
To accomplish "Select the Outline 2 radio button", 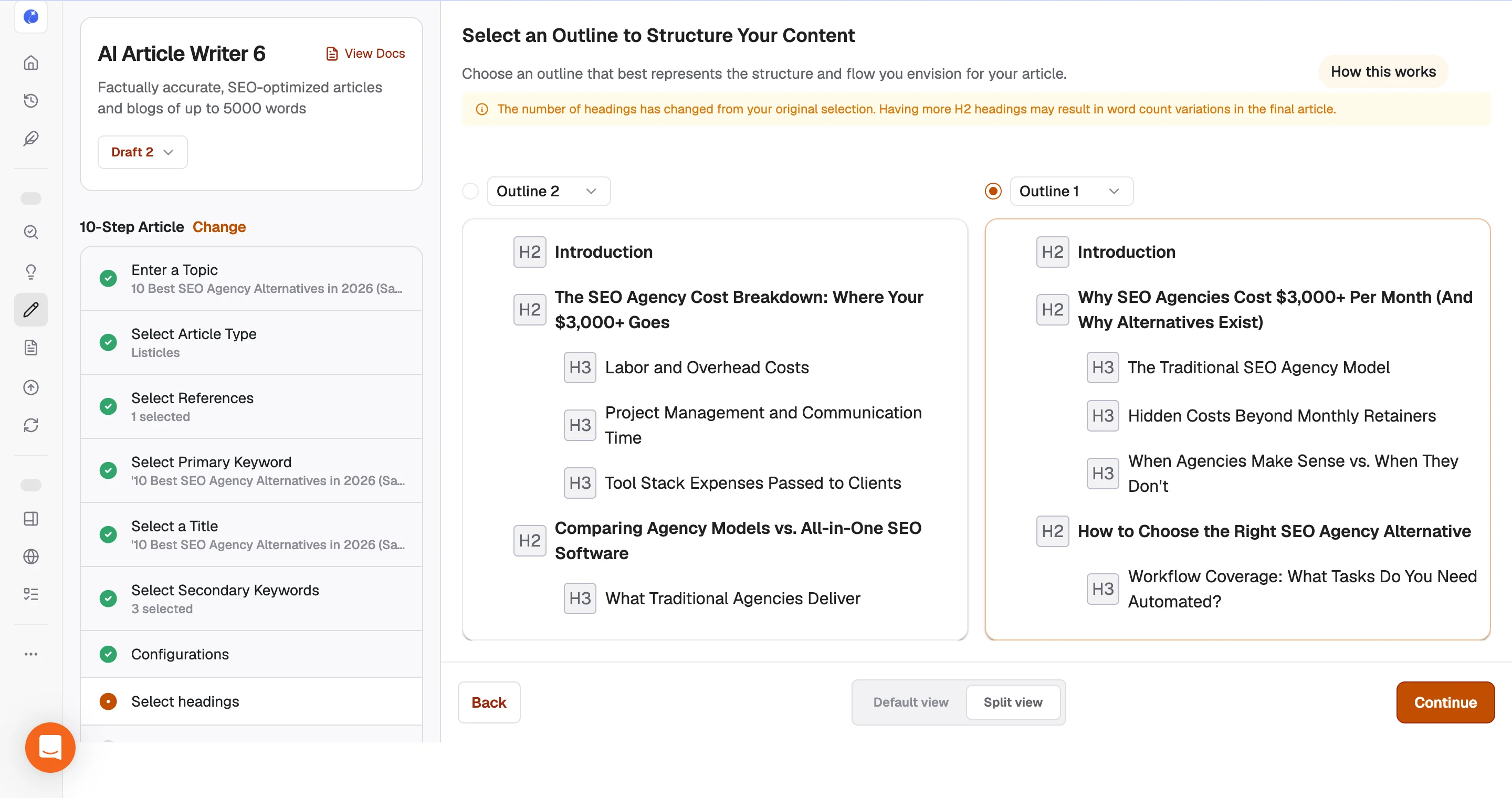I will (471, 191).
